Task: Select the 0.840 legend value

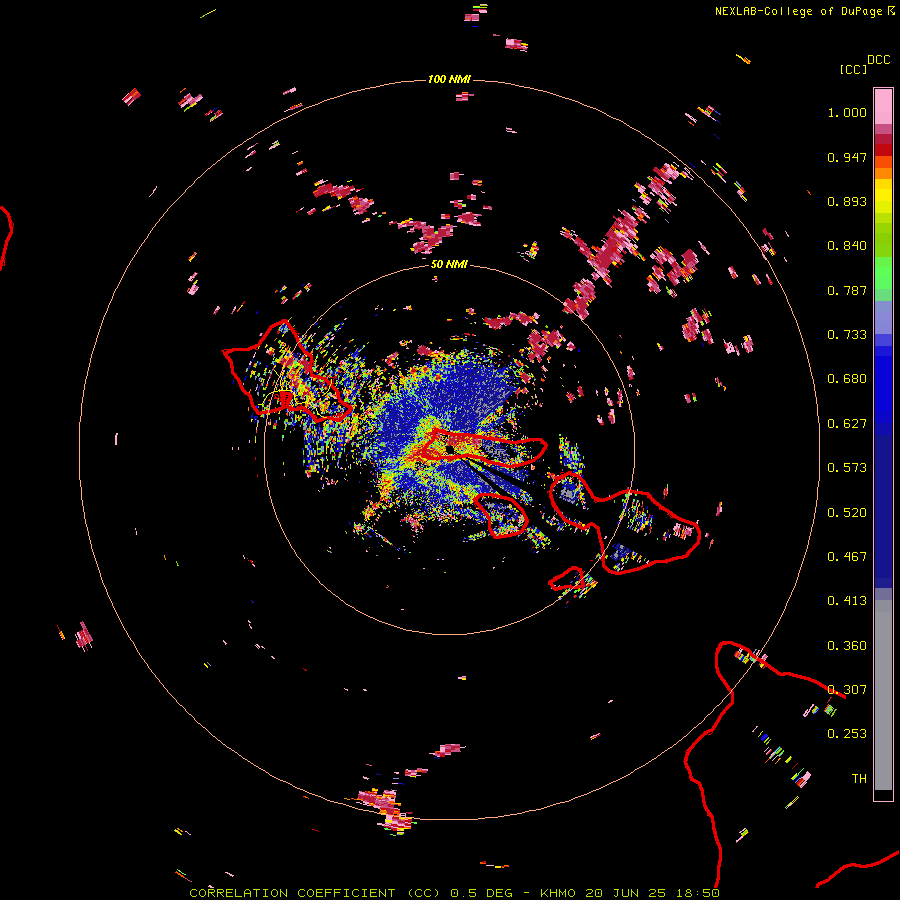Action: tap(847, 246)
